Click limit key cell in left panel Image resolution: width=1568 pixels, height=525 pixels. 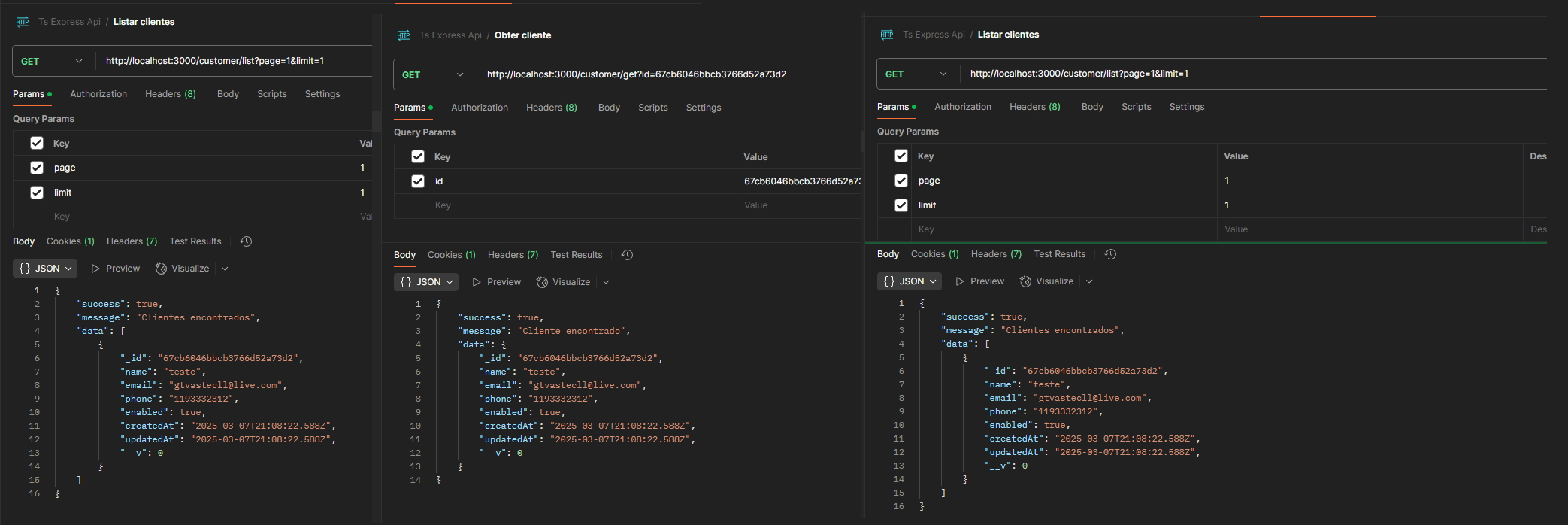200,193
